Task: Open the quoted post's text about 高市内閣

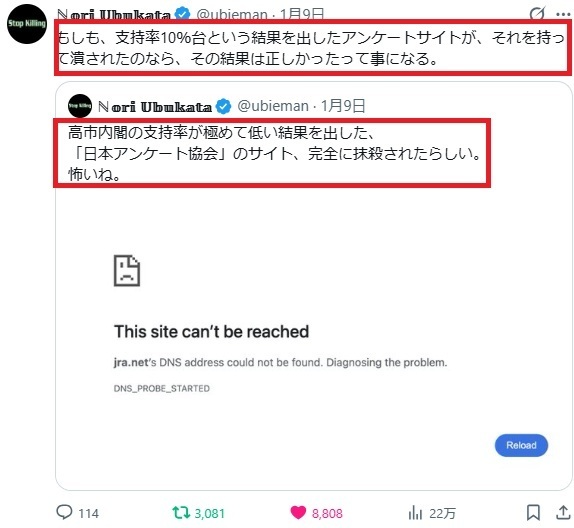Action: point(272,153)
